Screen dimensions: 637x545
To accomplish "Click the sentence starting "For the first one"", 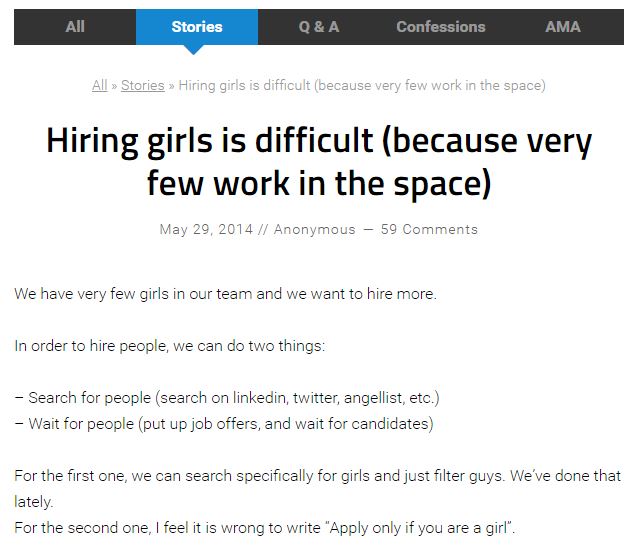I will click(x=317, y=476).
